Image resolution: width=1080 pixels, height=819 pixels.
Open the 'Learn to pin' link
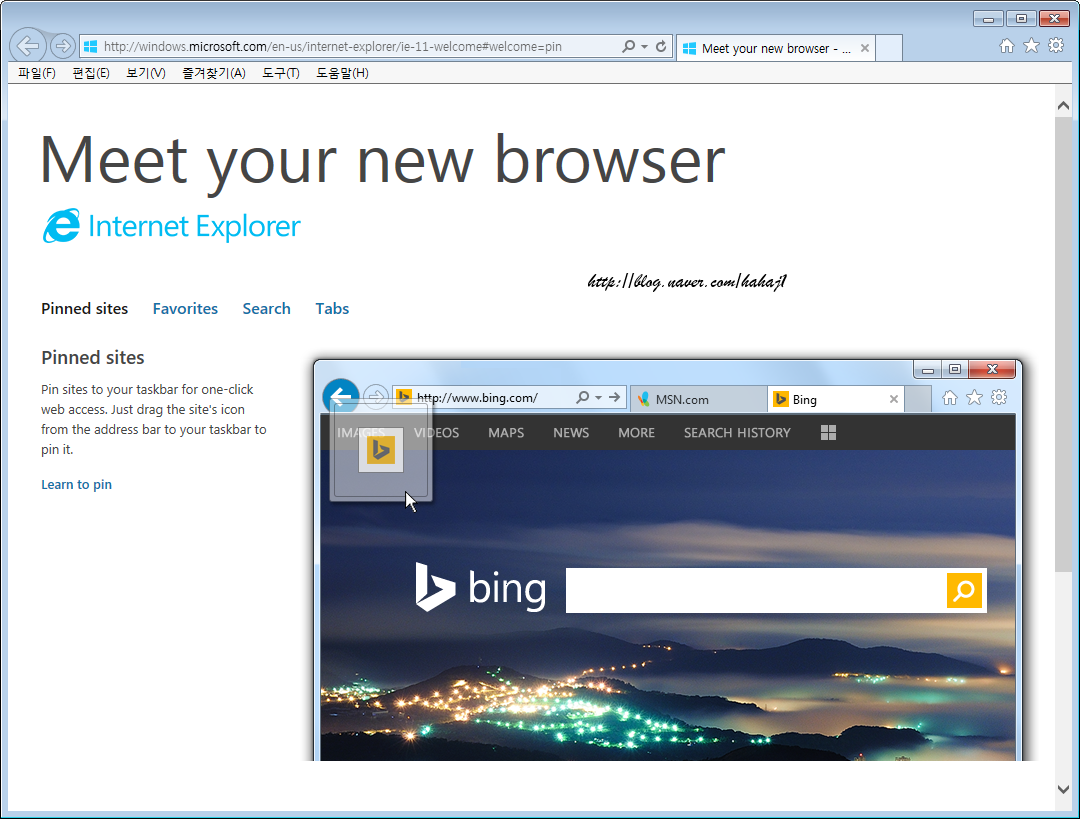[76, 484]
